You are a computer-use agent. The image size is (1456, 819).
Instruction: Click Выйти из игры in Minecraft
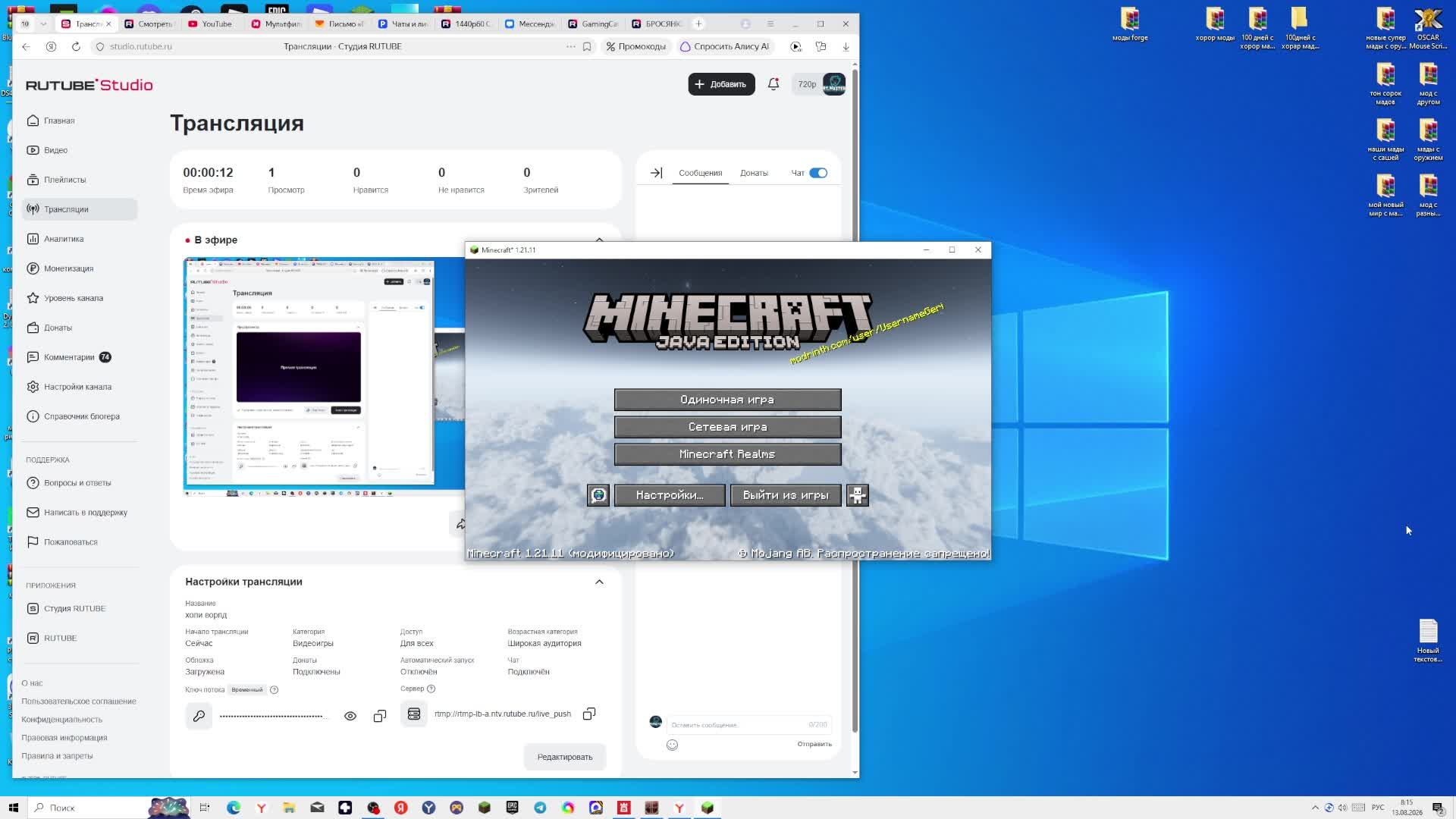tap(786, 495)
